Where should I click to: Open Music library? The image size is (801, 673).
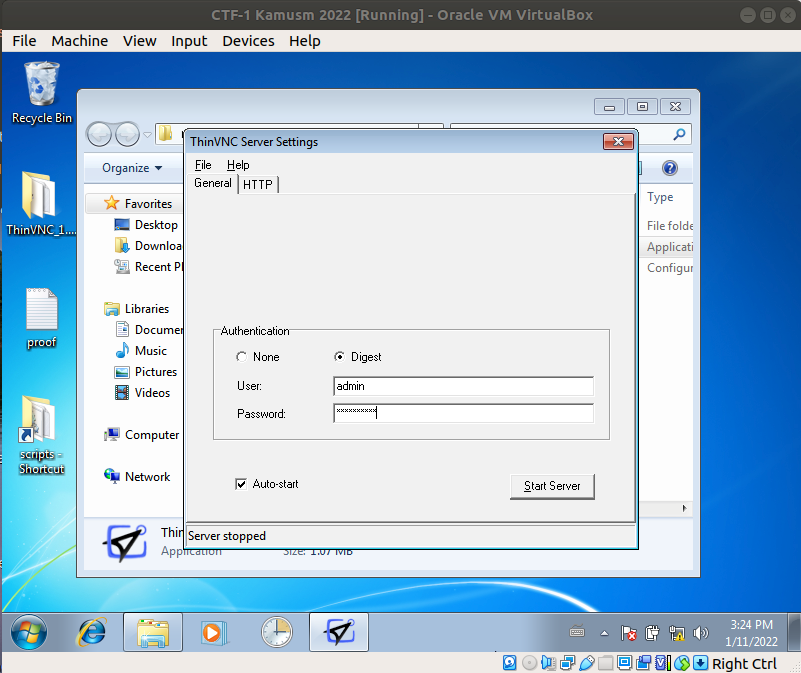[141, 351]
